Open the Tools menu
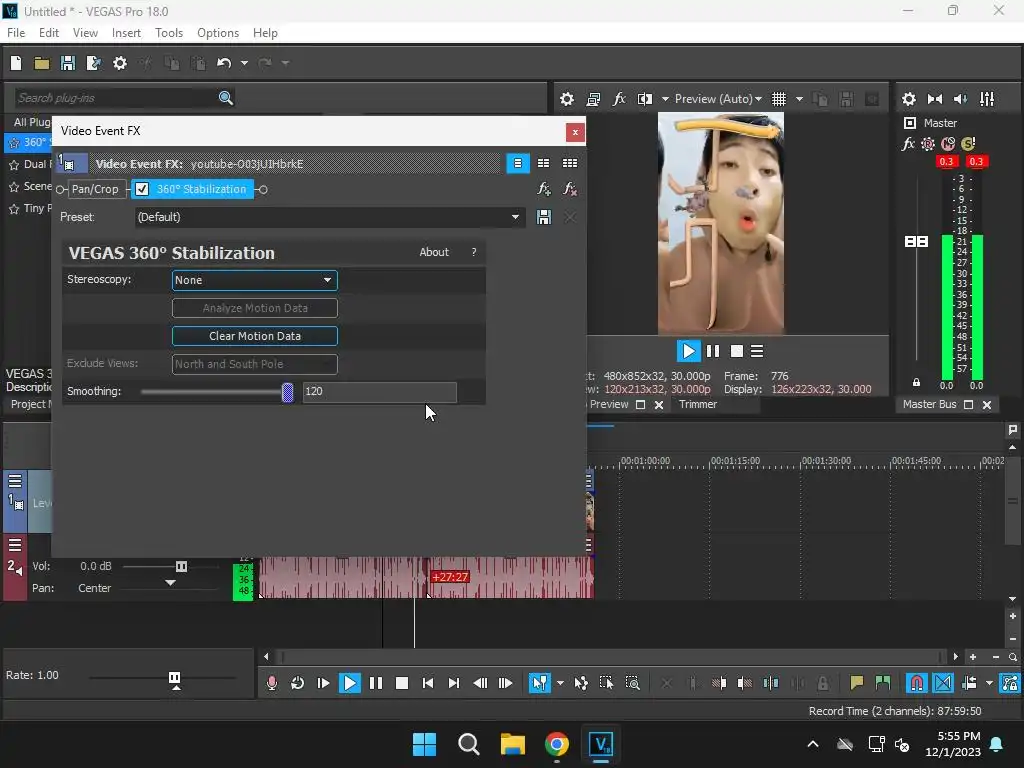Viewport: 1024px width, 768px height. [x=169, y=33]
